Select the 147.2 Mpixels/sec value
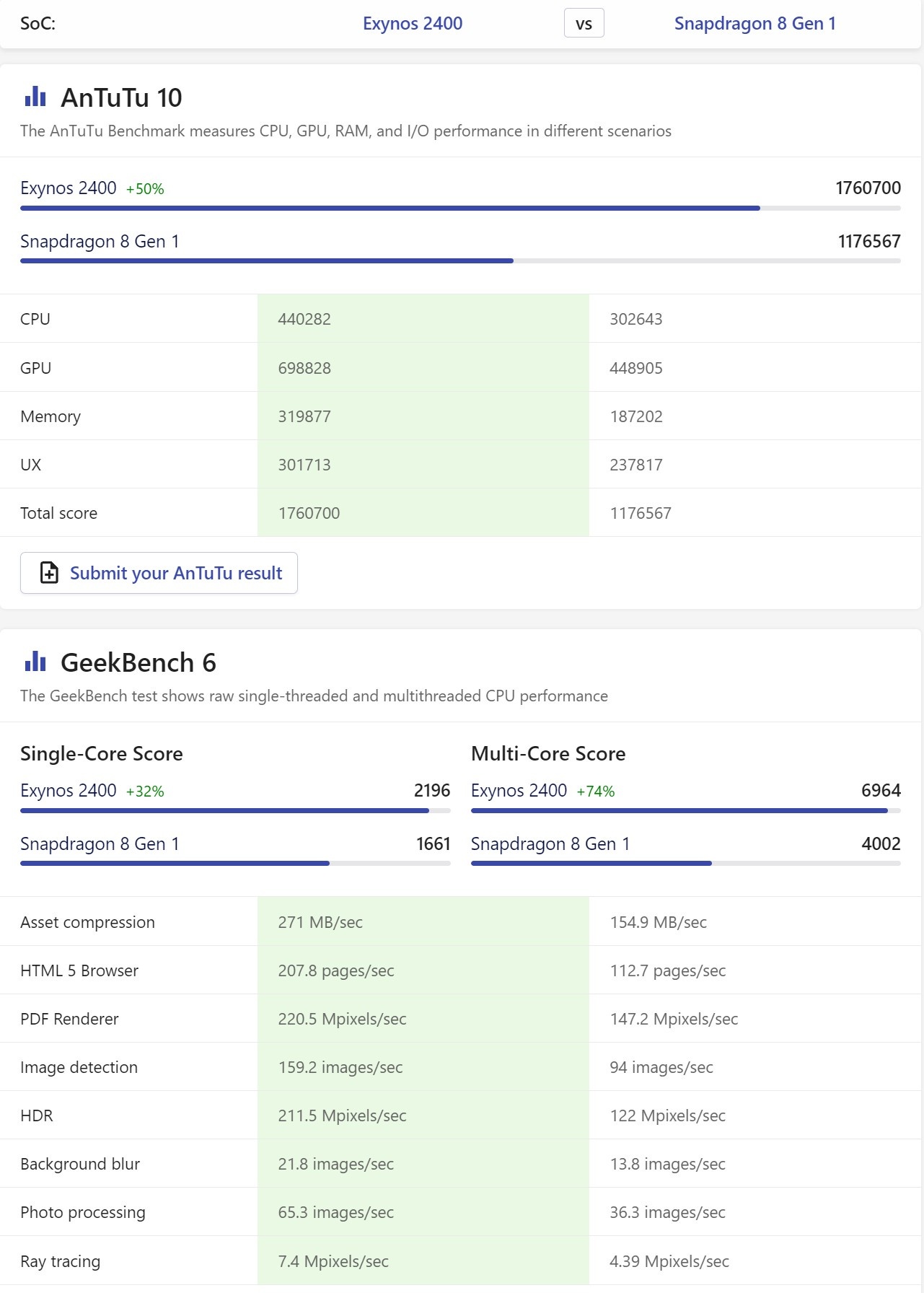 tap(674, 1019)
